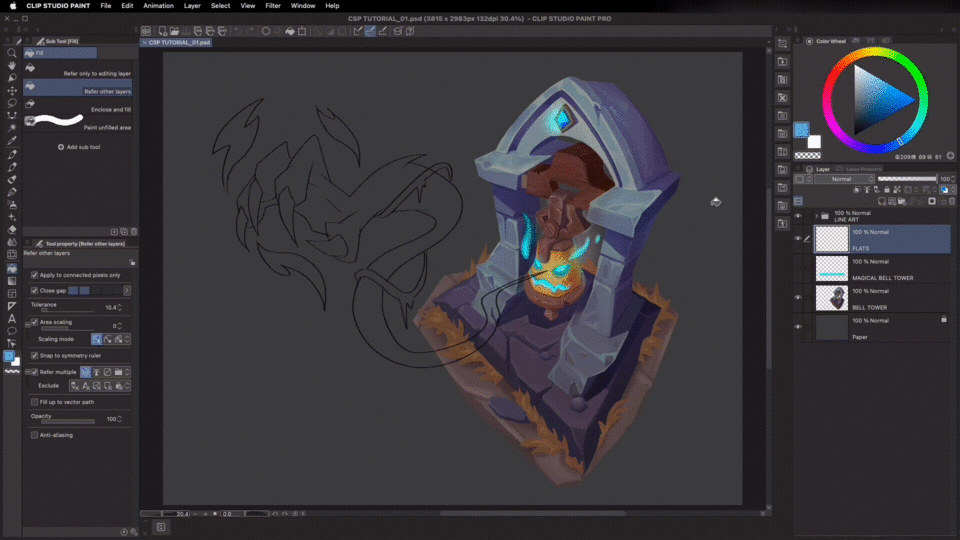Image resolution: width=960 pixels, height=540 pixels.
Task: Hide the BELL TOWER layer
Action: coord(798,297)
